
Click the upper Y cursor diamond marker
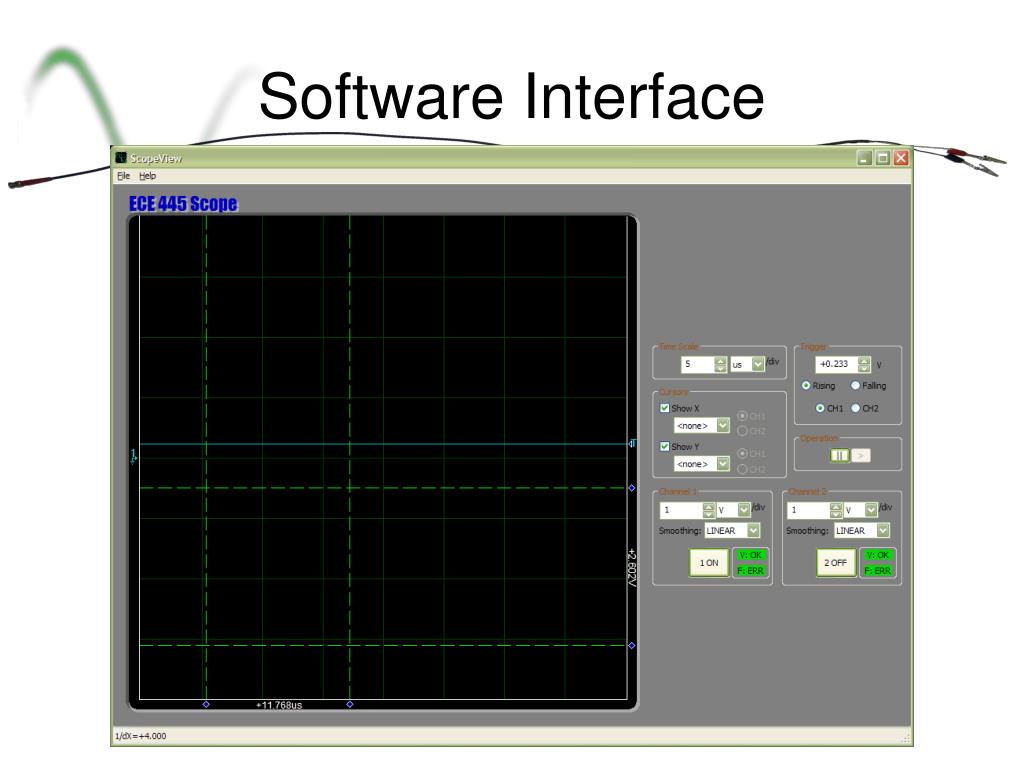pyautogui.click(x=632, y=488)
